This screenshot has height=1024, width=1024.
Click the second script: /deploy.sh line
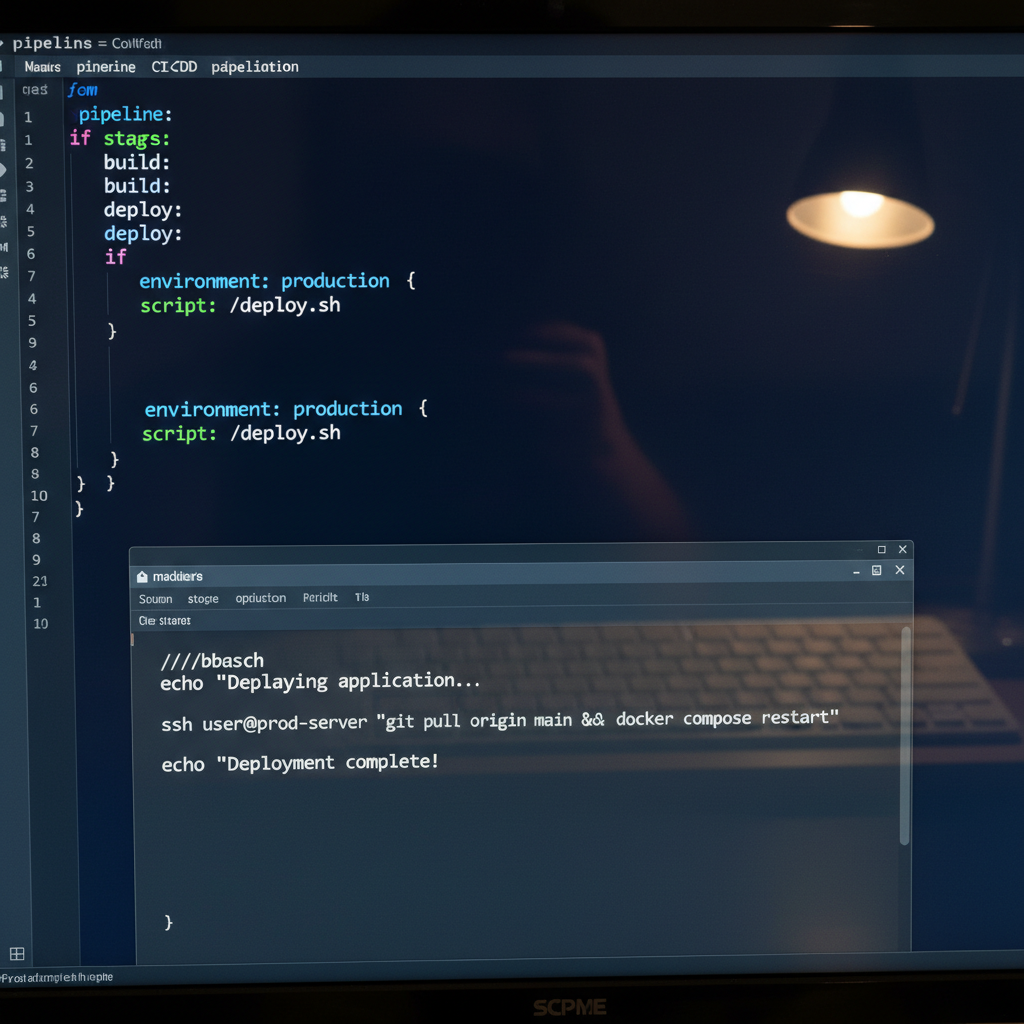(242, 434)
